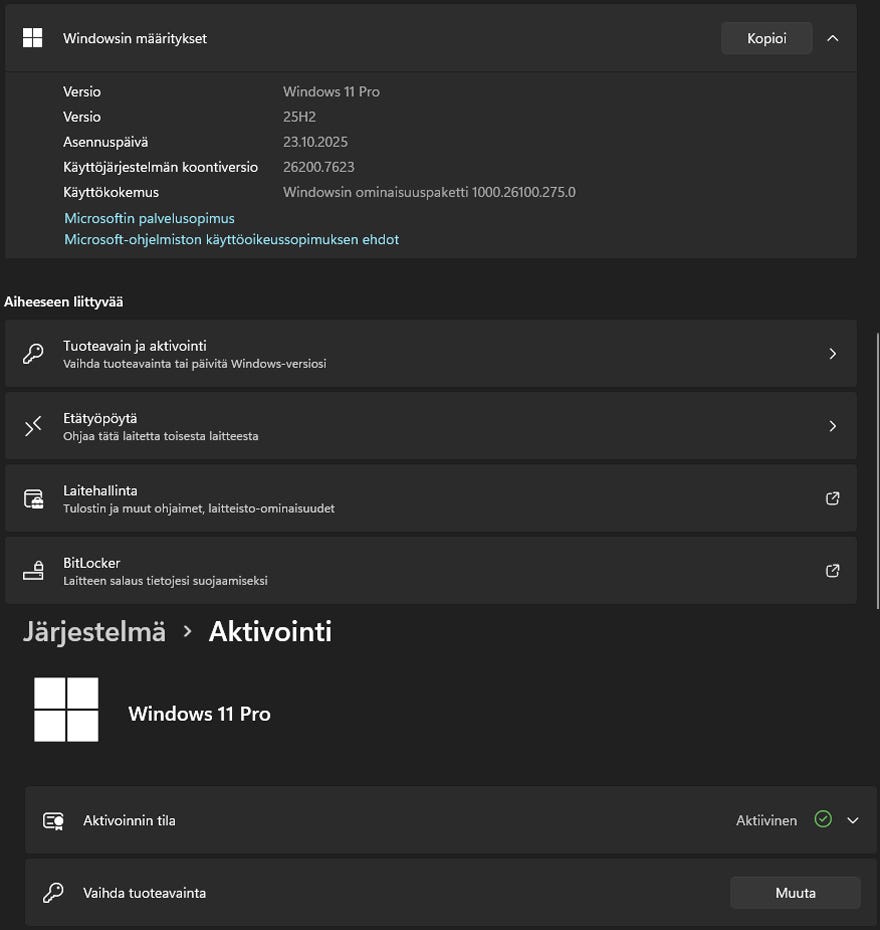Click the external link icon on BitLocker

[832, 571]
